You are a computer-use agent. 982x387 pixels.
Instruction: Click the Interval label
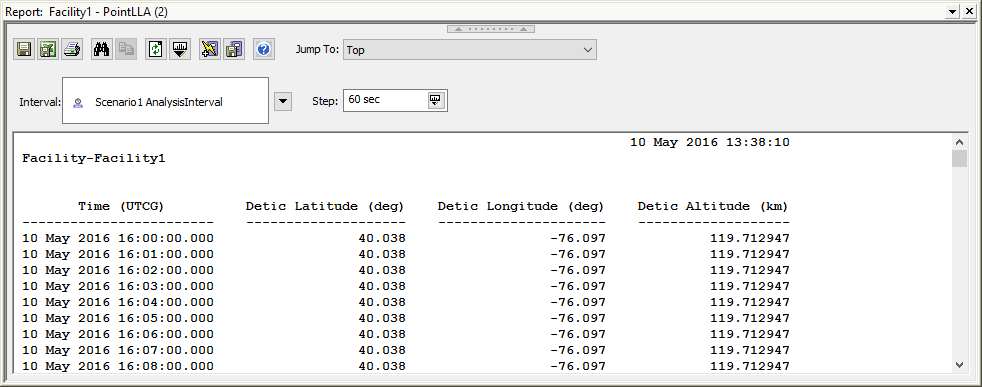pyautogui.click(x=39, y=102)
